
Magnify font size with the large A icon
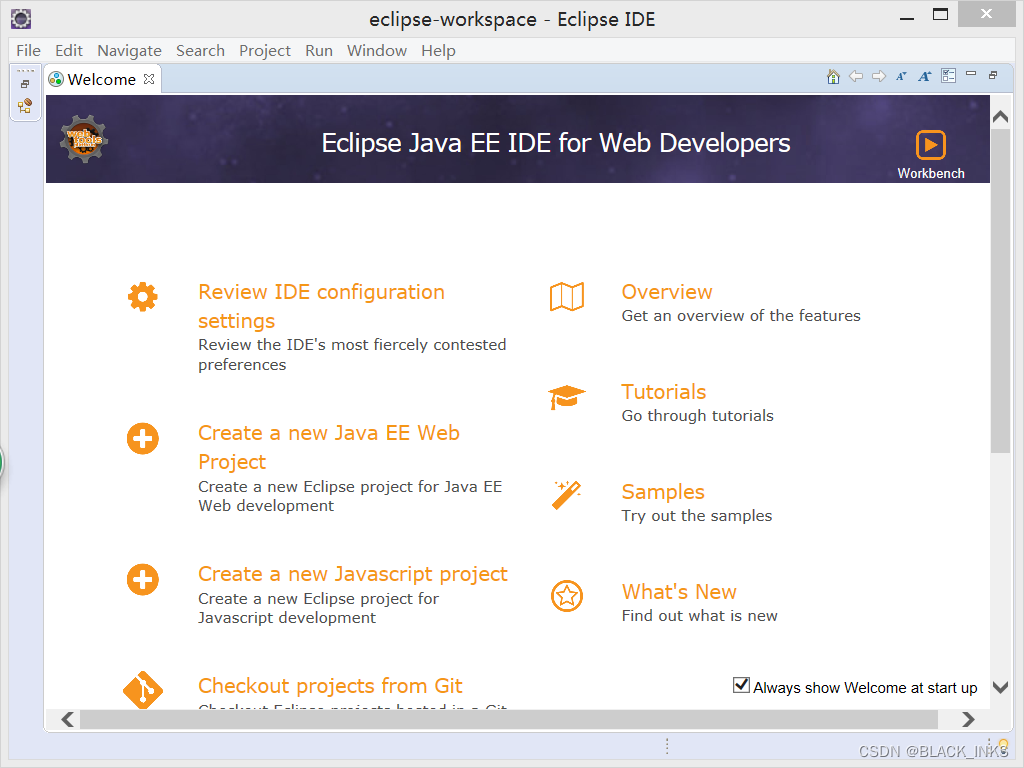click(924, 76)
